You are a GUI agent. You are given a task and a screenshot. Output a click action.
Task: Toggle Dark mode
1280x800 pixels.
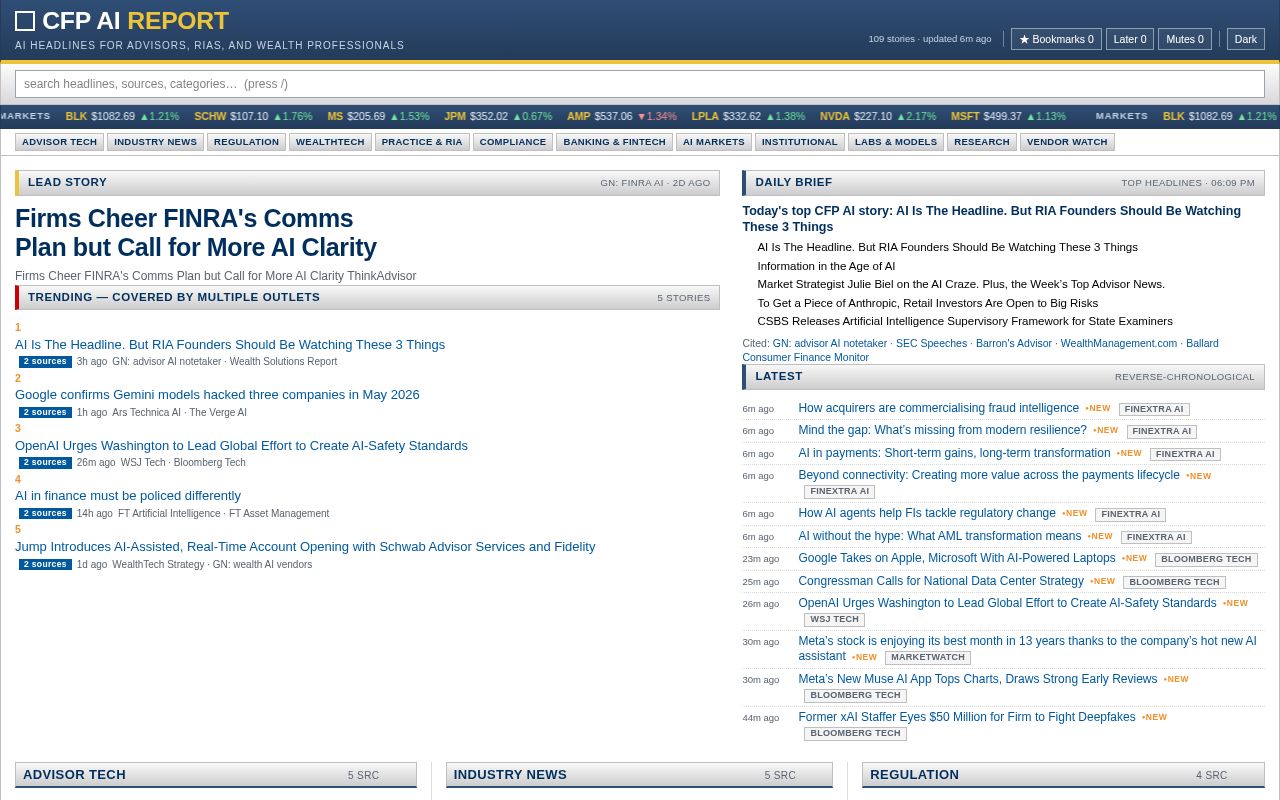point(1246,39)
